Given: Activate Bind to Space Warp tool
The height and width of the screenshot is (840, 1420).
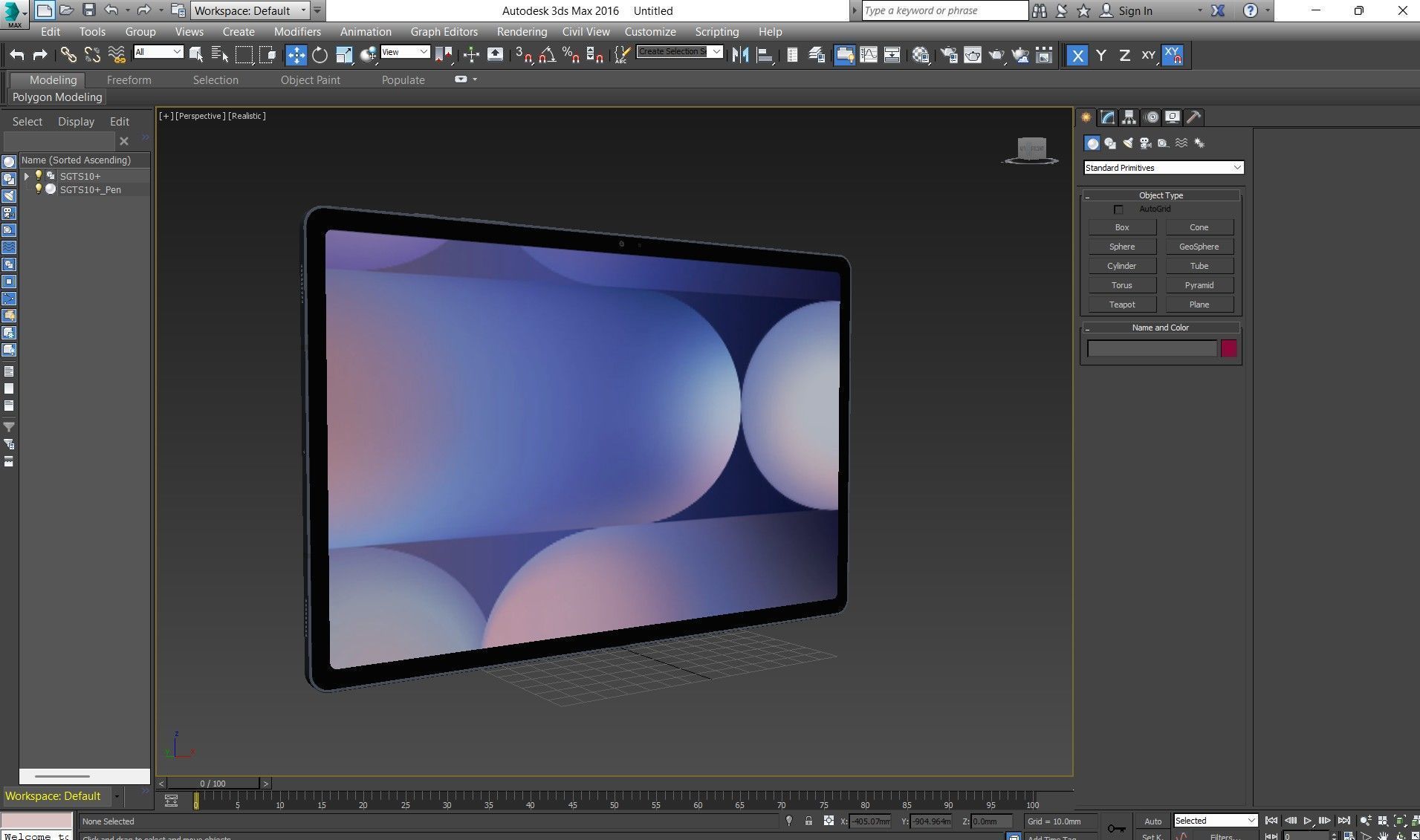Looking at the screenshot, I should pos(117,54).
